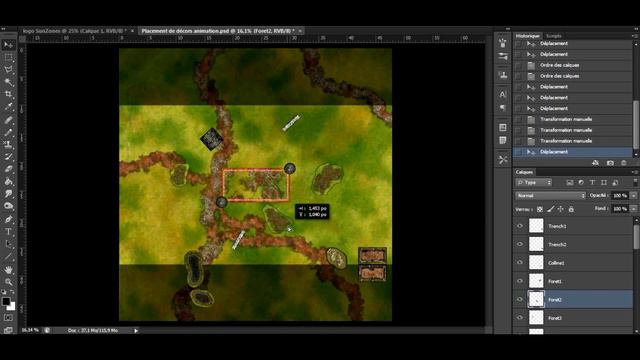640x360 pixels.
Task: Select the Magic Wand tool
Action: point(8,82)
